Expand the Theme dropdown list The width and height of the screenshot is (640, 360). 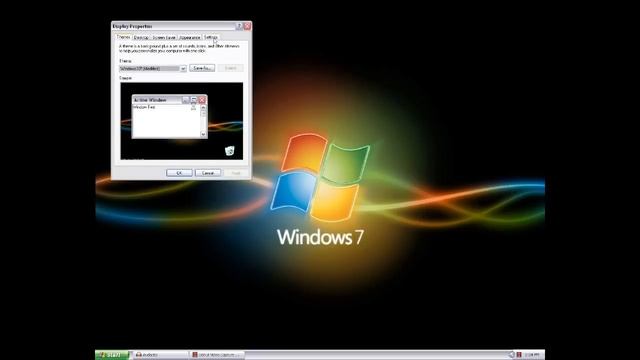183,69
